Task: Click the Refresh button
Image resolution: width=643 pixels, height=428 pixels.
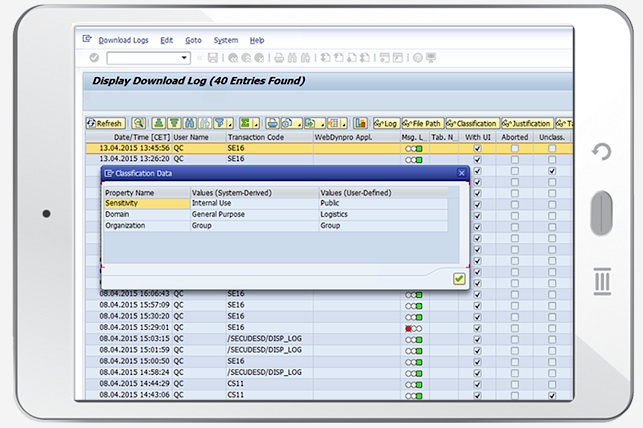Action: 105,123
